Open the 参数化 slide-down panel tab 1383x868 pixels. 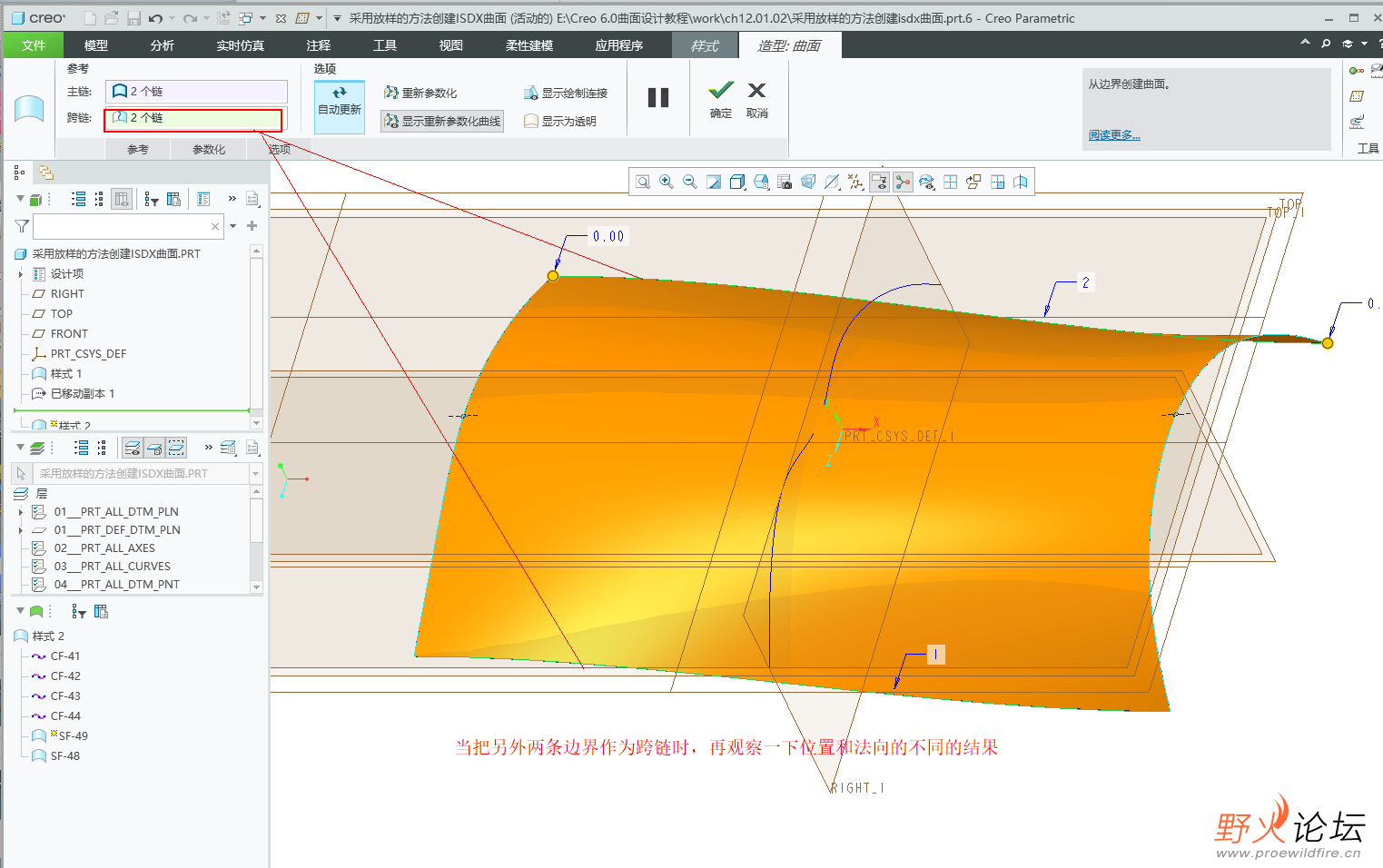pyautogui.click(x=209, y=149)
